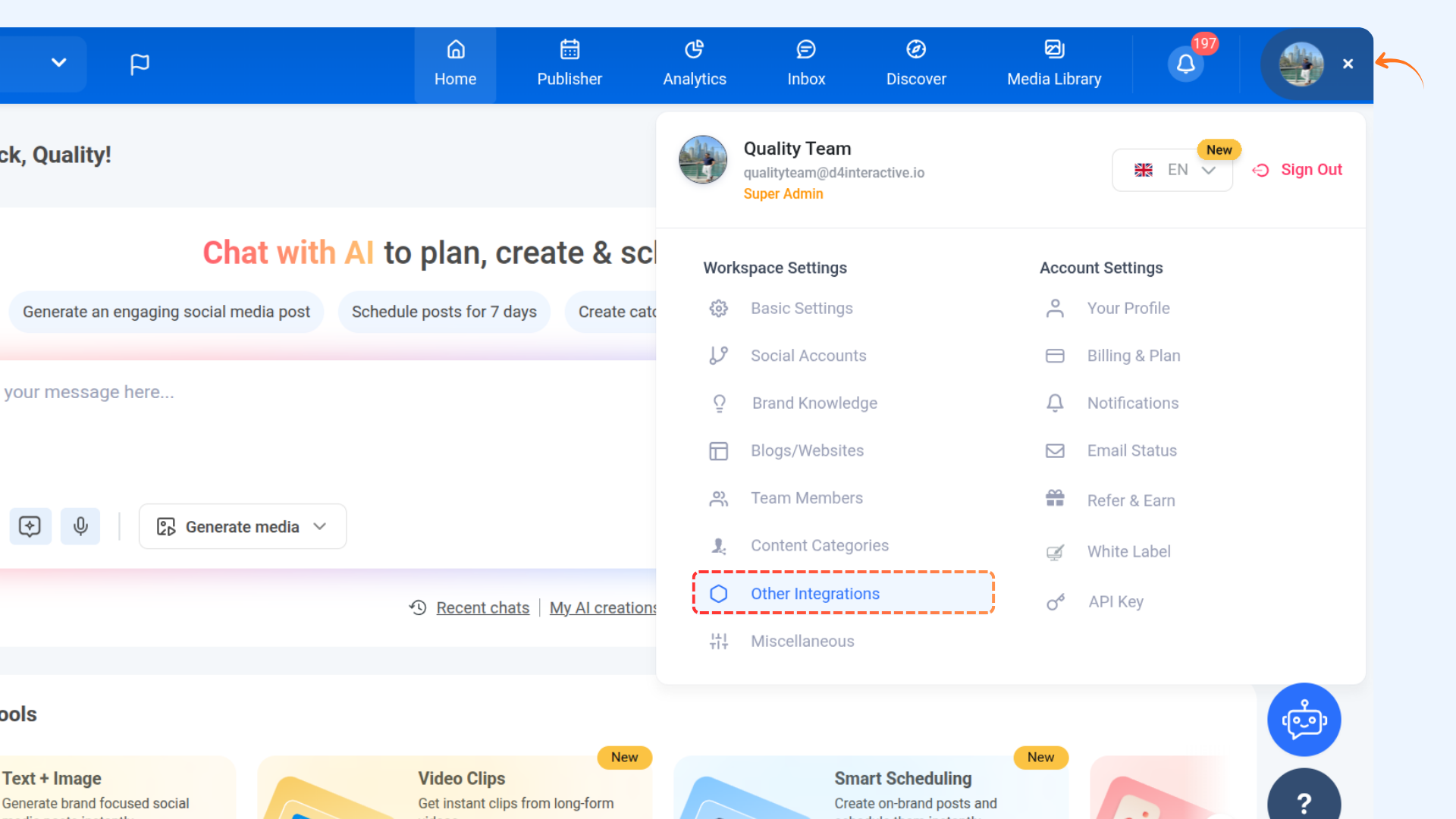Open Other Integrations settings
The width and height of the screenshot is (1456, 819).
coord(814,594)
